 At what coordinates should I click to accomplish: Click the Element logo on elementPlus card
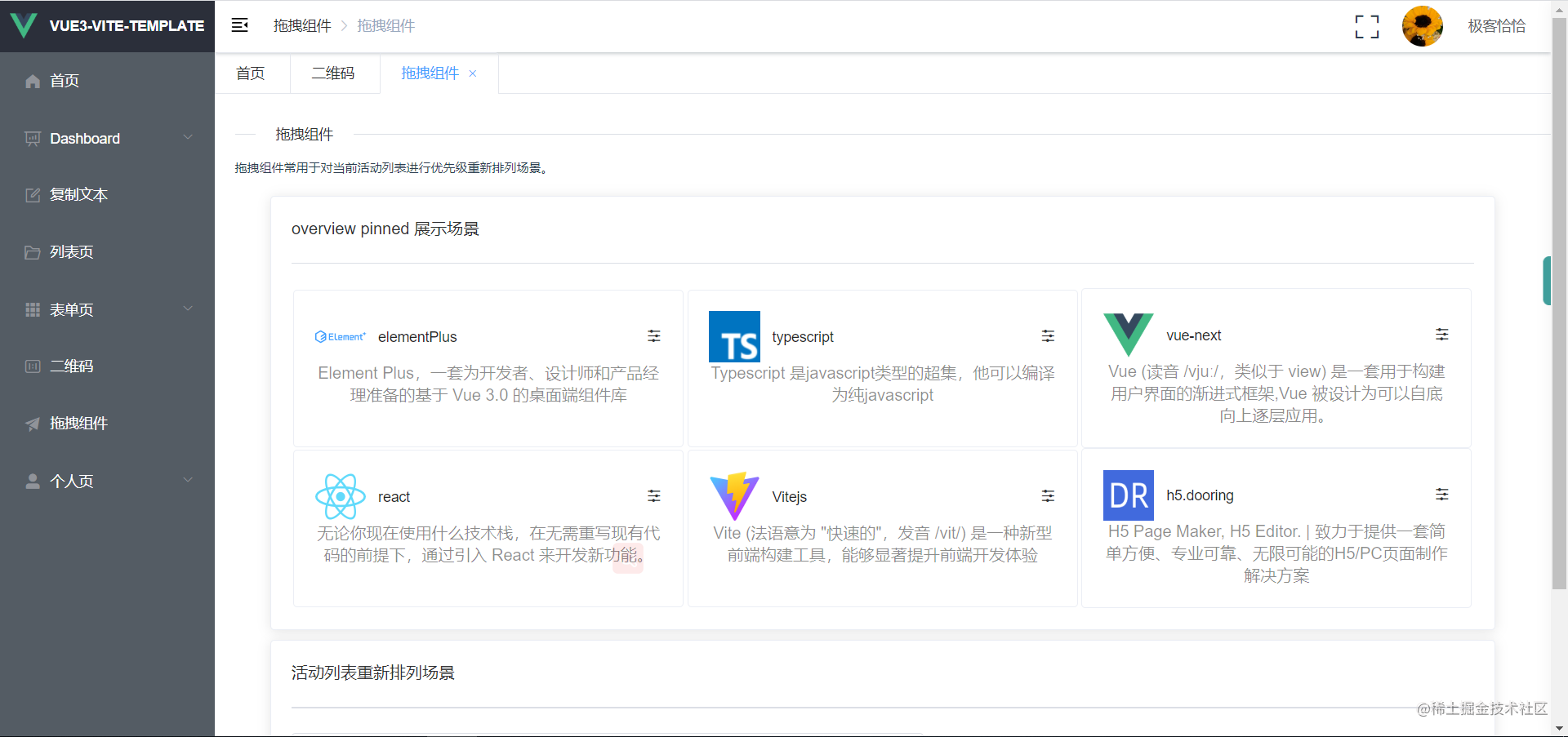point(340,336)
